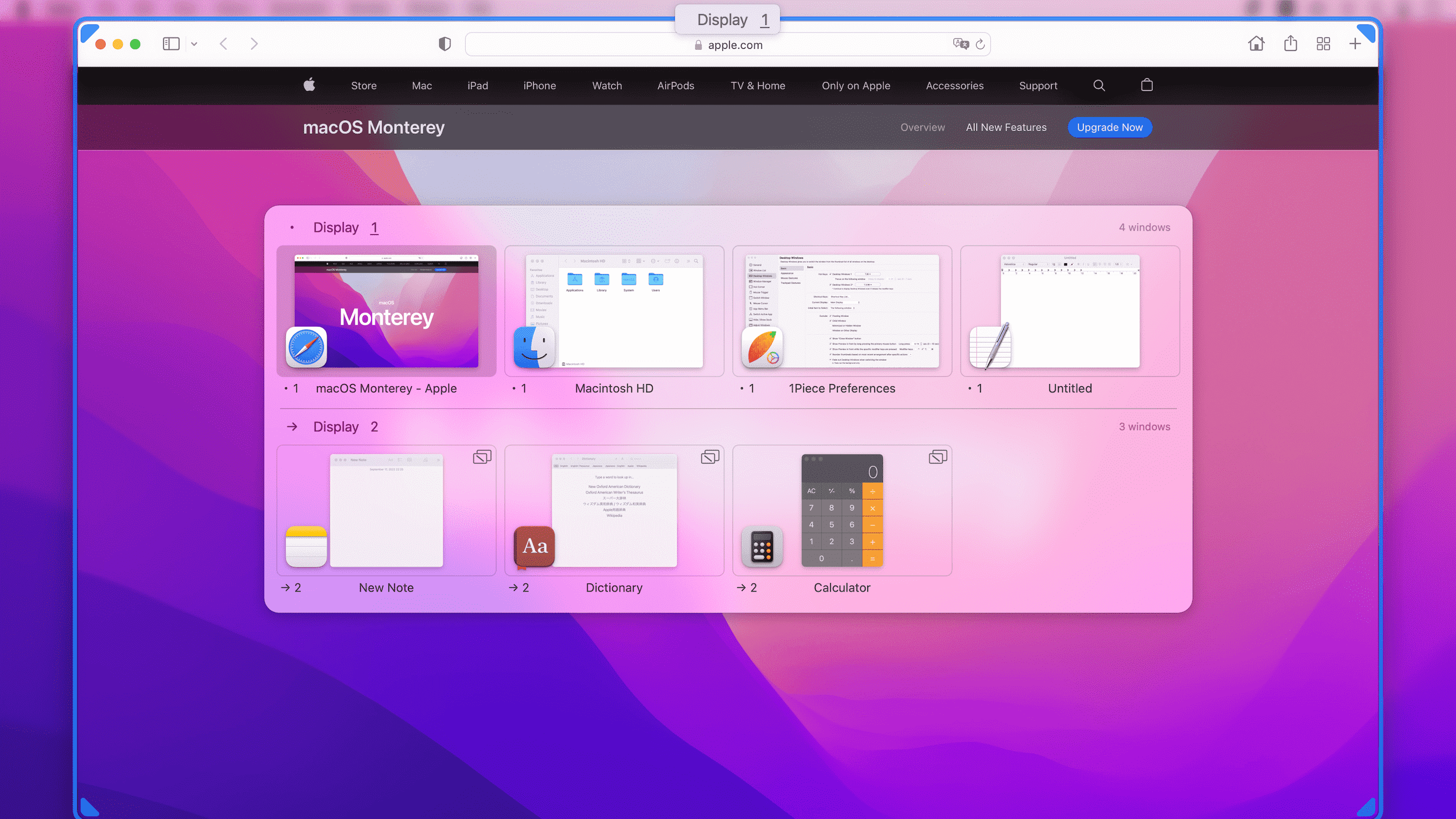This screenshot has width=1456, height=819.
Task: Open the AirPods menu item
Action: coord(676,86)
